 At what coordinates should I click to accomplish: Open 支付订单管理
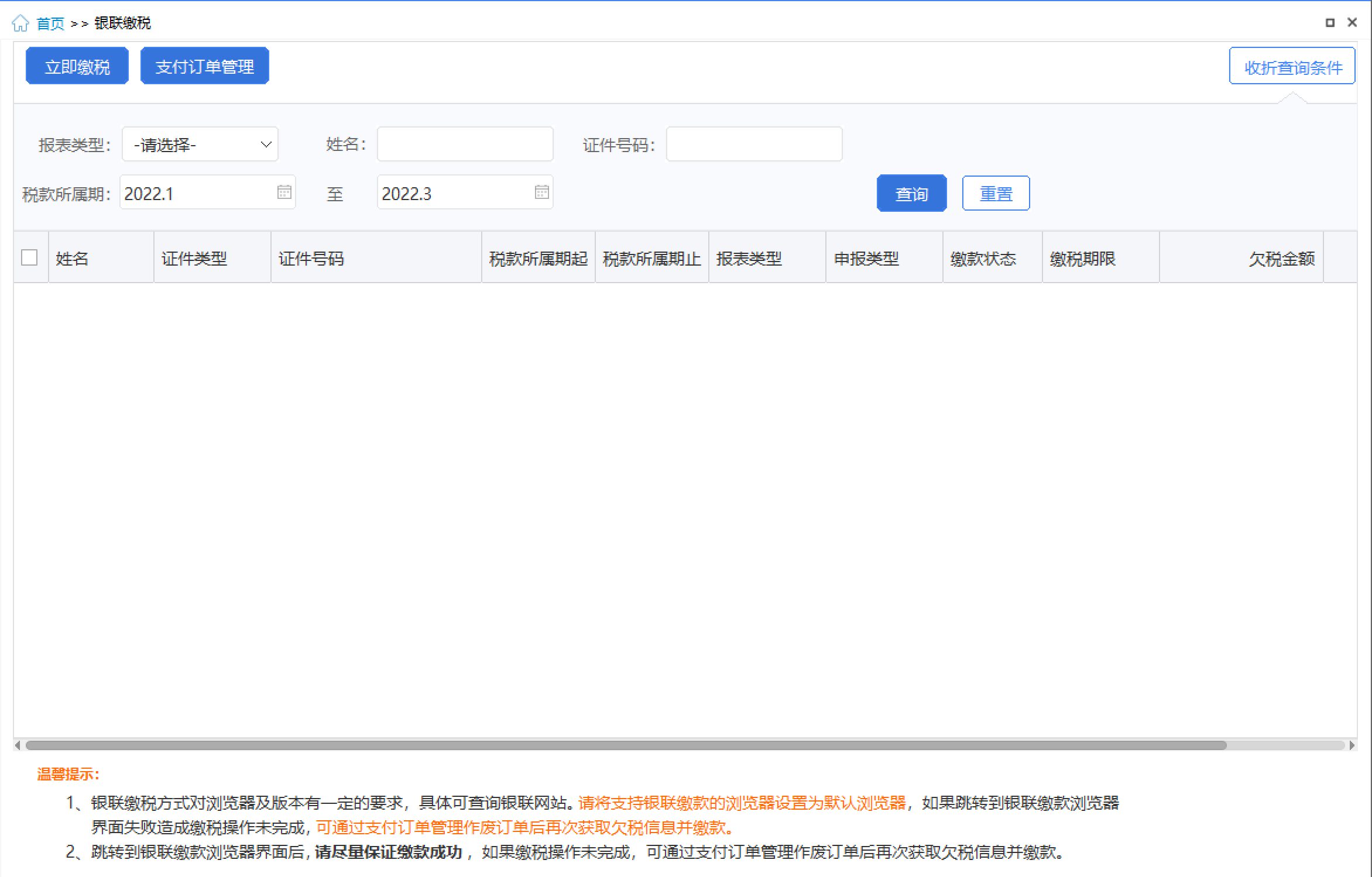tap(205, 66)
